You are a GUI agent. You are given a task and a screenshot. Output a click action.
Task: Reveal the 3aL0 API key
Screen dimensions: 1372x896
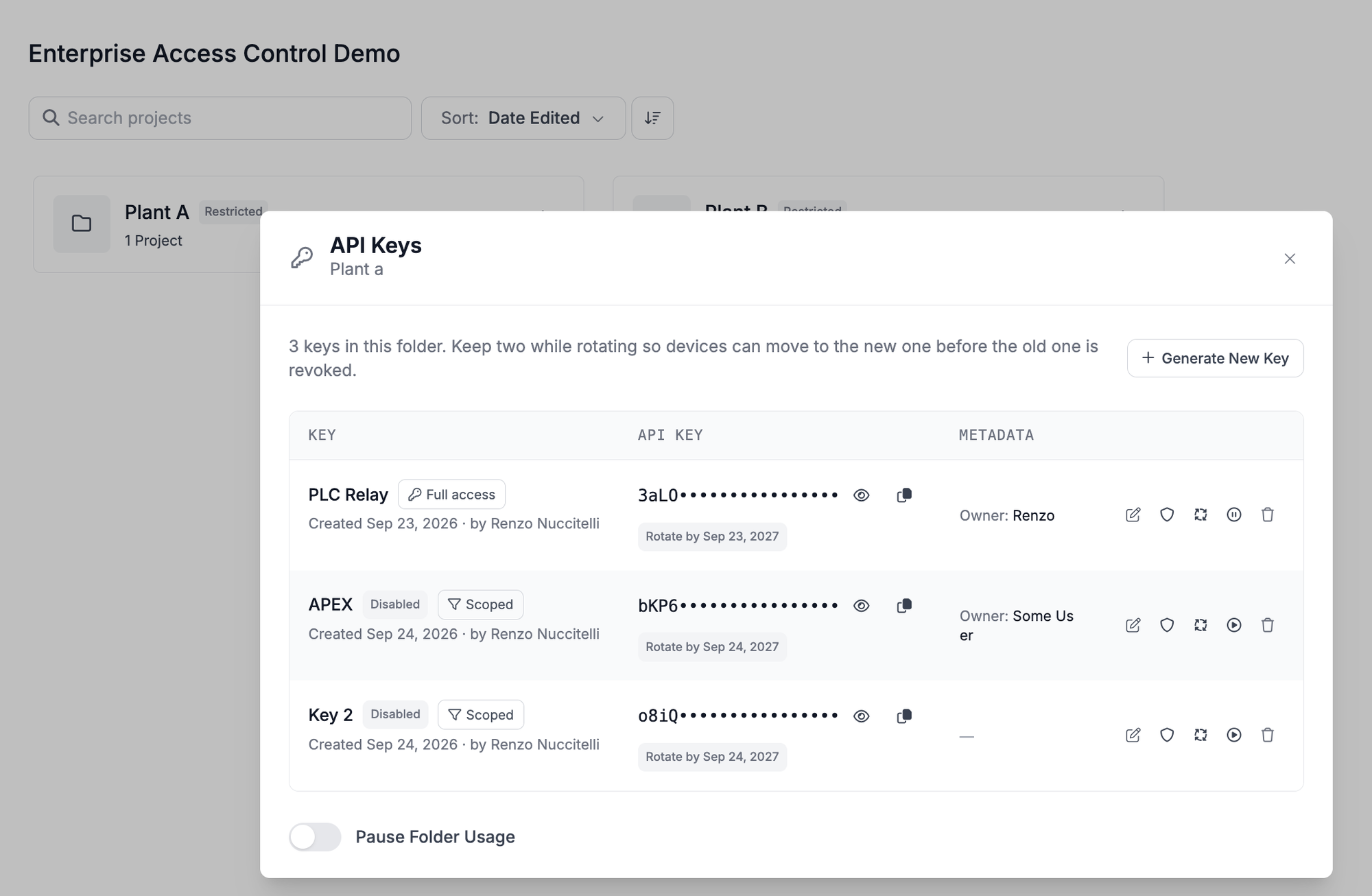[x=862, y=495]
